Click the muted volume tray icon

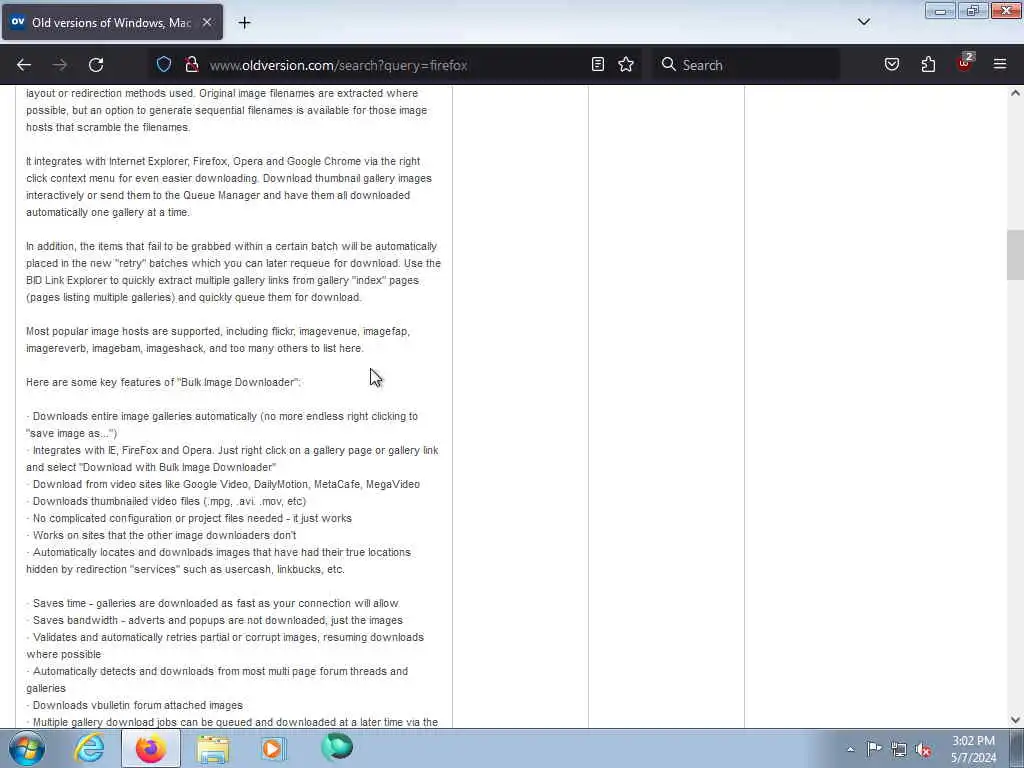923,750
